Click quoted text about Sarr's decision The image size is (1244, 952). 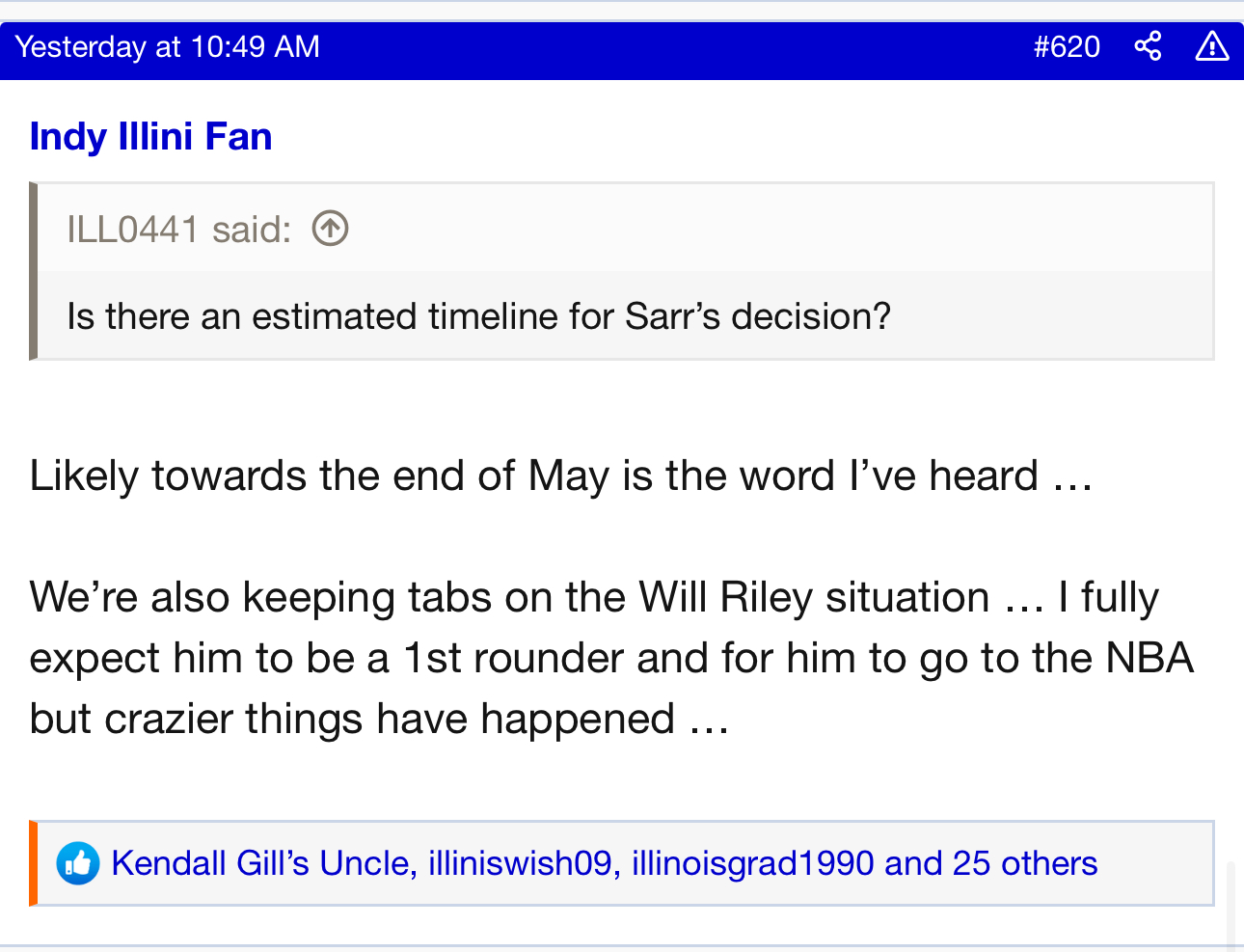tap(479, 316)
